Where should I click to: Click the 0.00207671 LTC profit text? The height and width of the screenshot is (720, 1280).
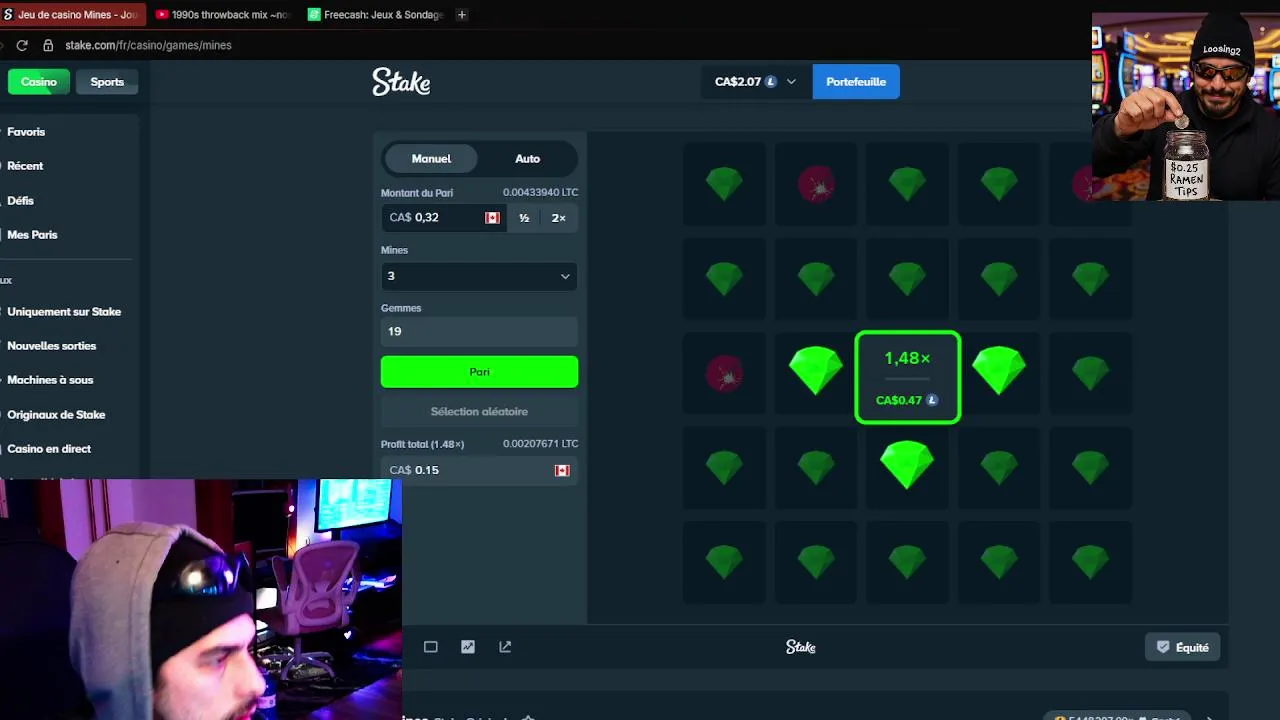coord(540,443)
